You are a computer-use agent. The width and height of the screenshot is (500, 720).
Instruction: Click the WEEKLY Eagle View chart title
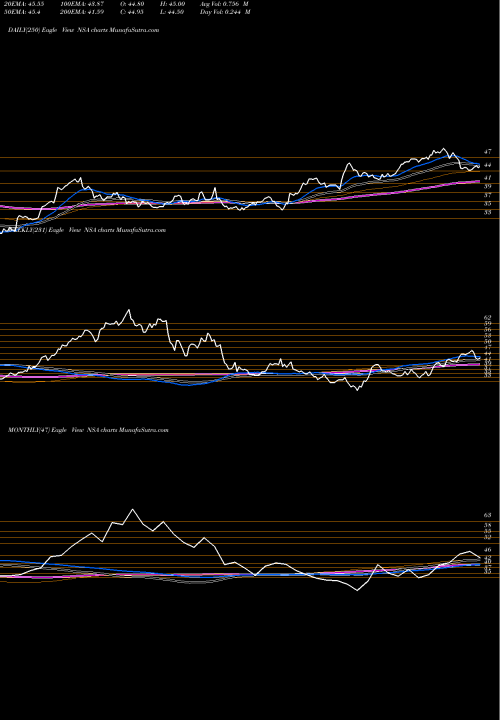coord(87,230)
